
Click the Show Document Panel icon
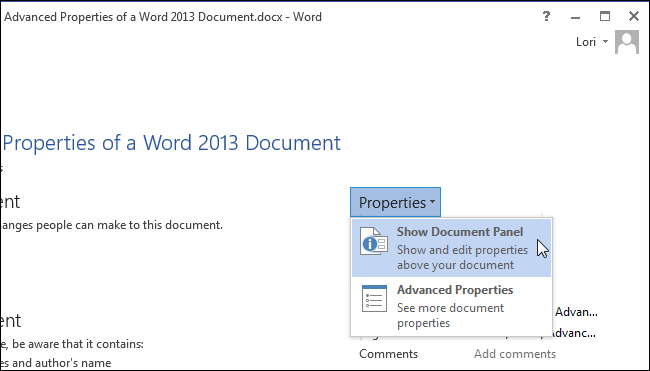(374, 241)
